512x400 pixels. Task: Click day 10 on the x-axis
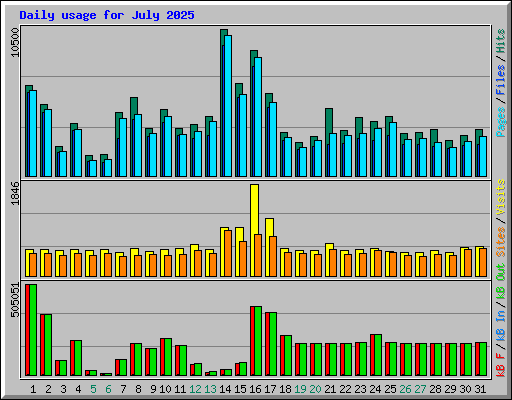pyautogui.click(x=165, y=389)
